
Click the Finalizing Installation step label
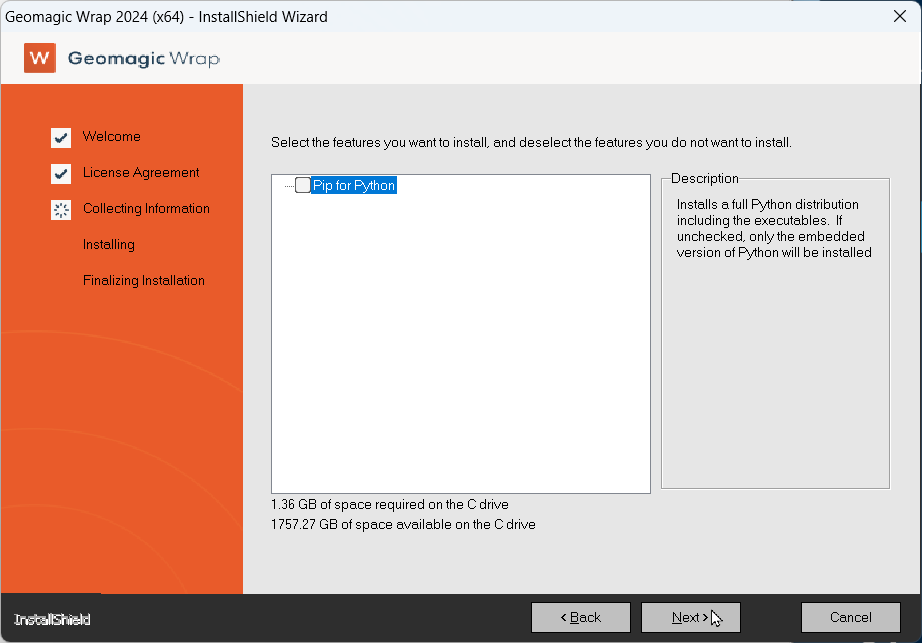coord(144,281)
